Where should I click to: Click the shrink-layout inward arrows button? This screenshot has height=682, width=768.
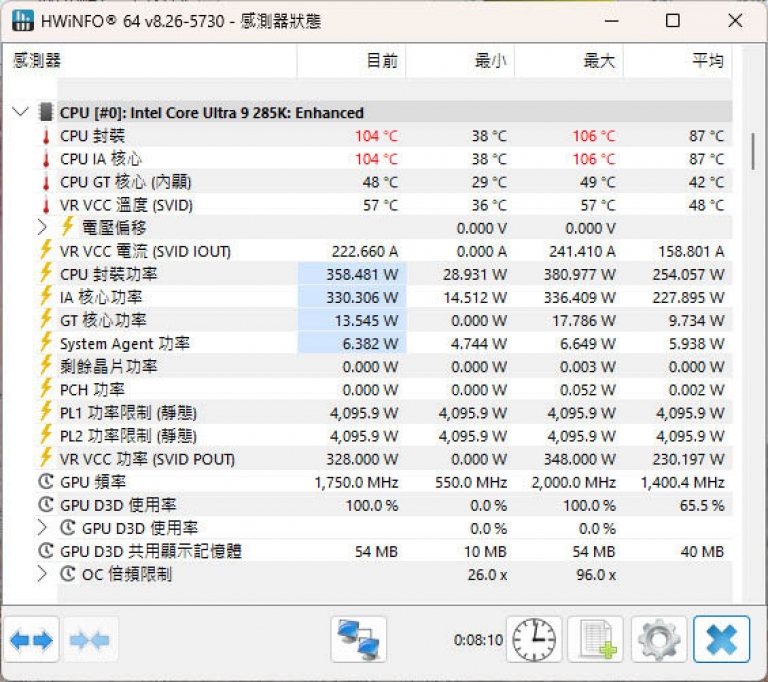[89, 640]
